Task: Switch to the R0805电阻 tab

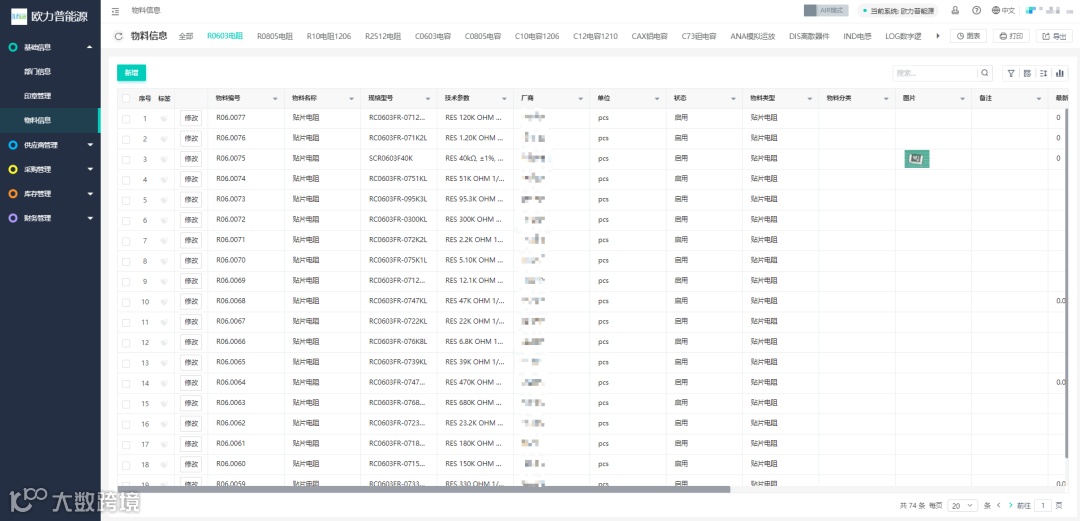Action: tap(275, 37)
